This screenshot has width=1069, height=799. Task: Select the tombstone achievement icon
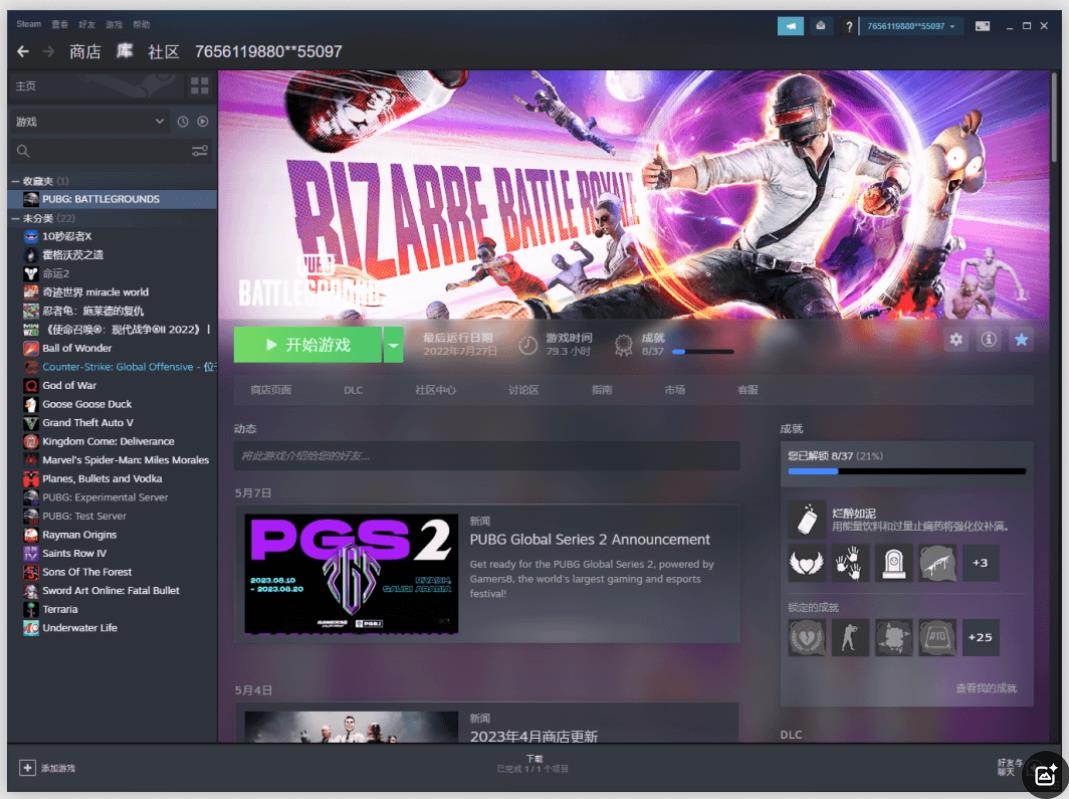894,563
